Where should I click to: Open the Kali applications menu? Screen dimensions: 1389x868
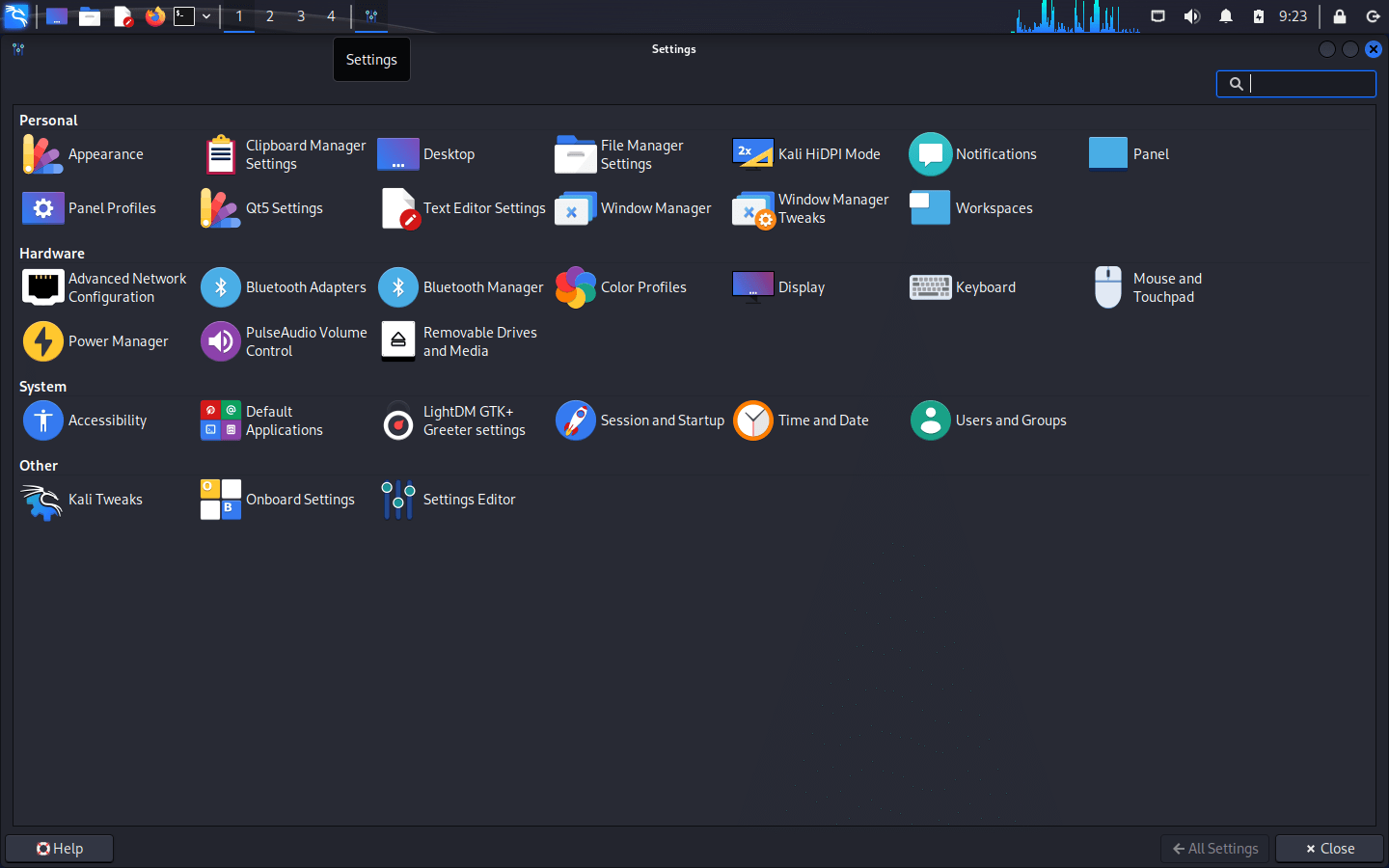pyautogui.click(x=16, y=16)
